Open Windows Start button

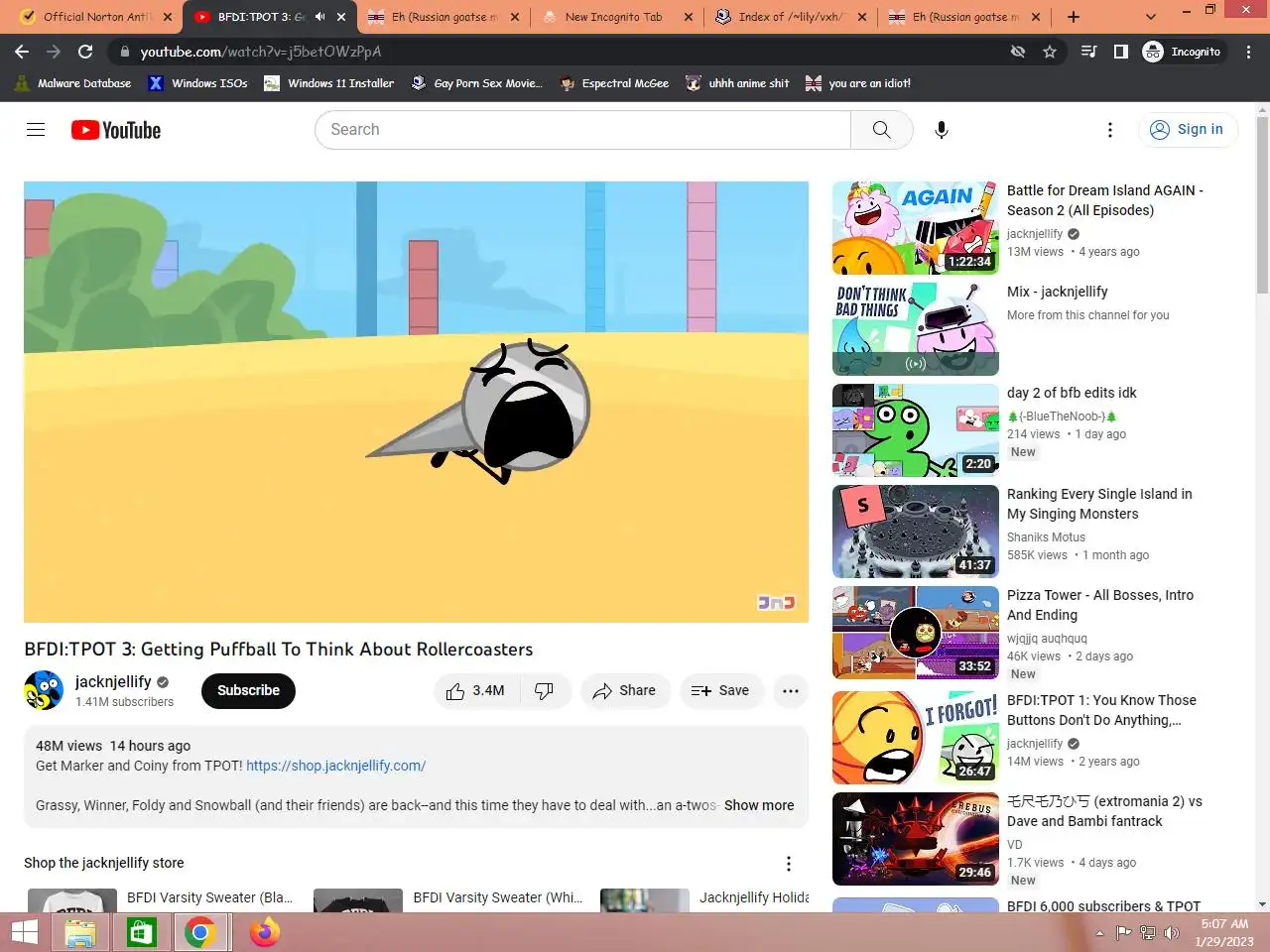click(x=24, y=932)
